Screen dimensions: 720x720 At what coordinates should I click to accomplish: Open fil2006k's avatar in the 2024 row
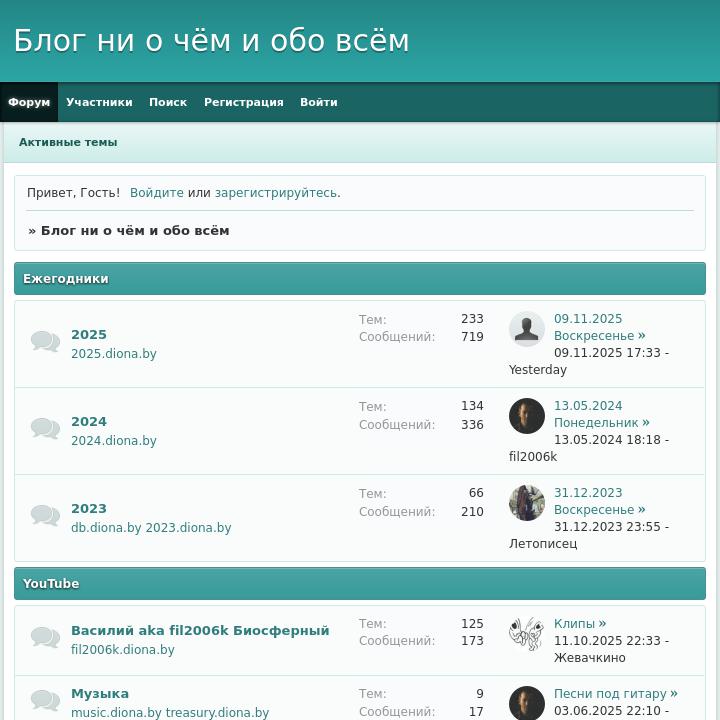527,416
